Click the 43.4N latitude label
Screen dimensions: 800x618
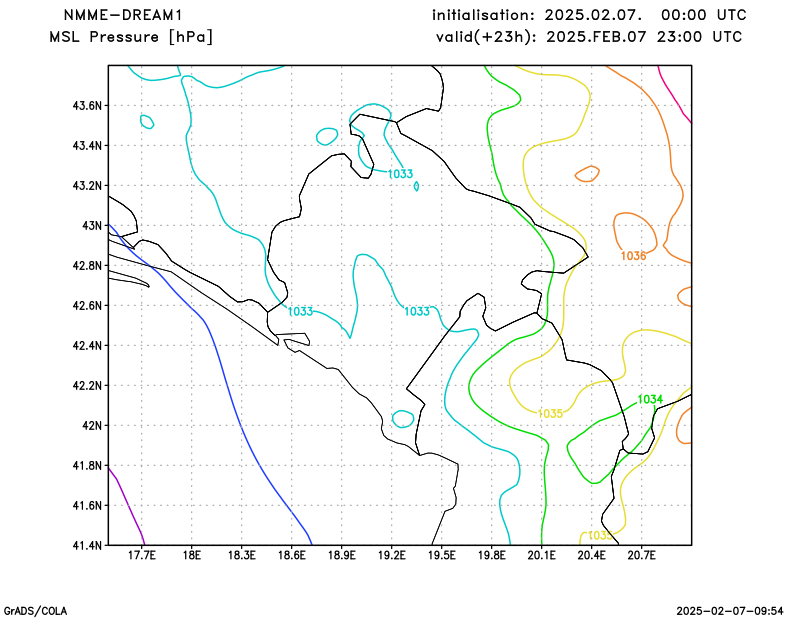click(x=87, y=146)
